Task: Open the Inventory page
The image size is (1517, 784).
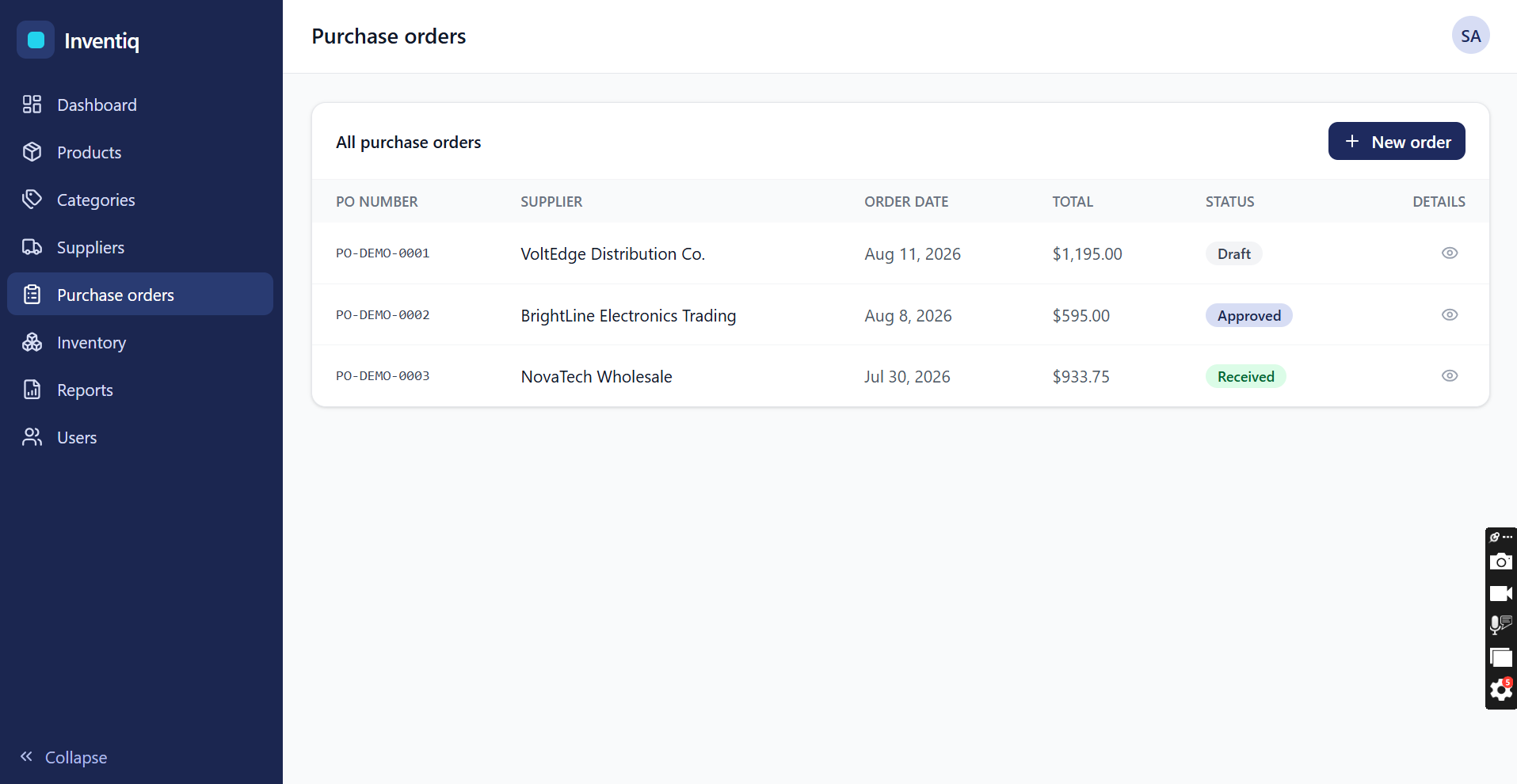Action: 140,342
